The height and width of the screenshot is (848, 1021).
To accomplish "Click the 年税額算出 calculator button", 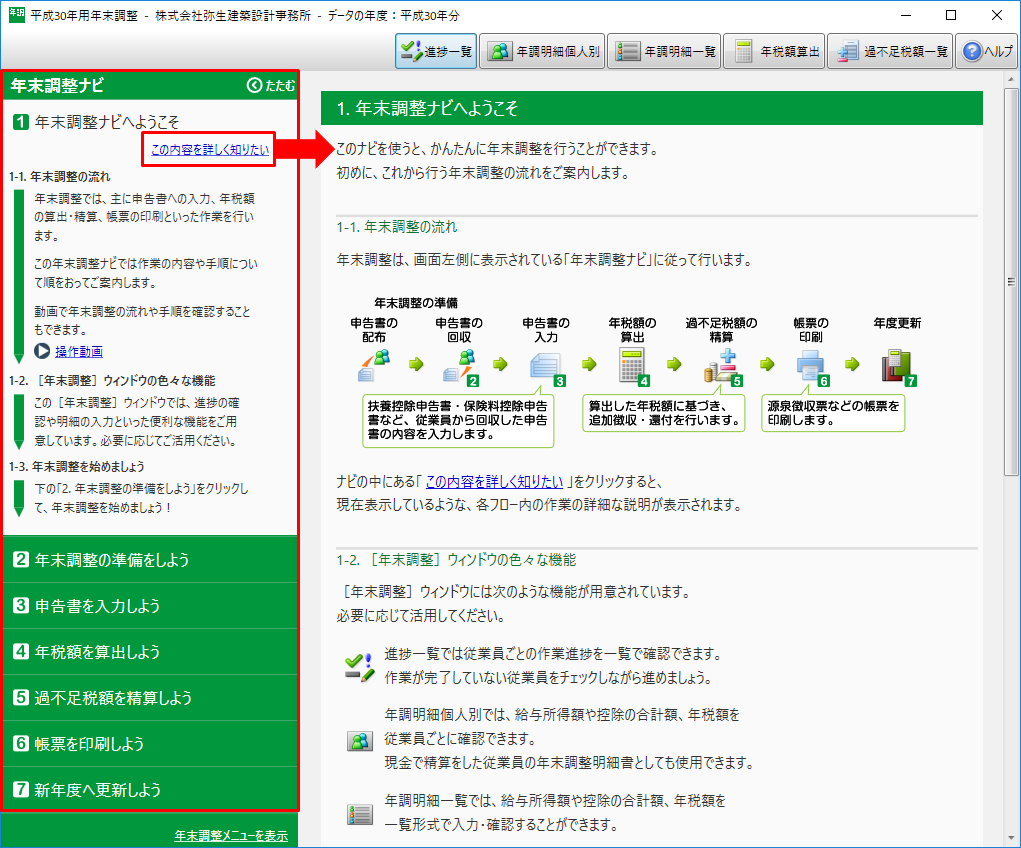I will pos(775,51).
